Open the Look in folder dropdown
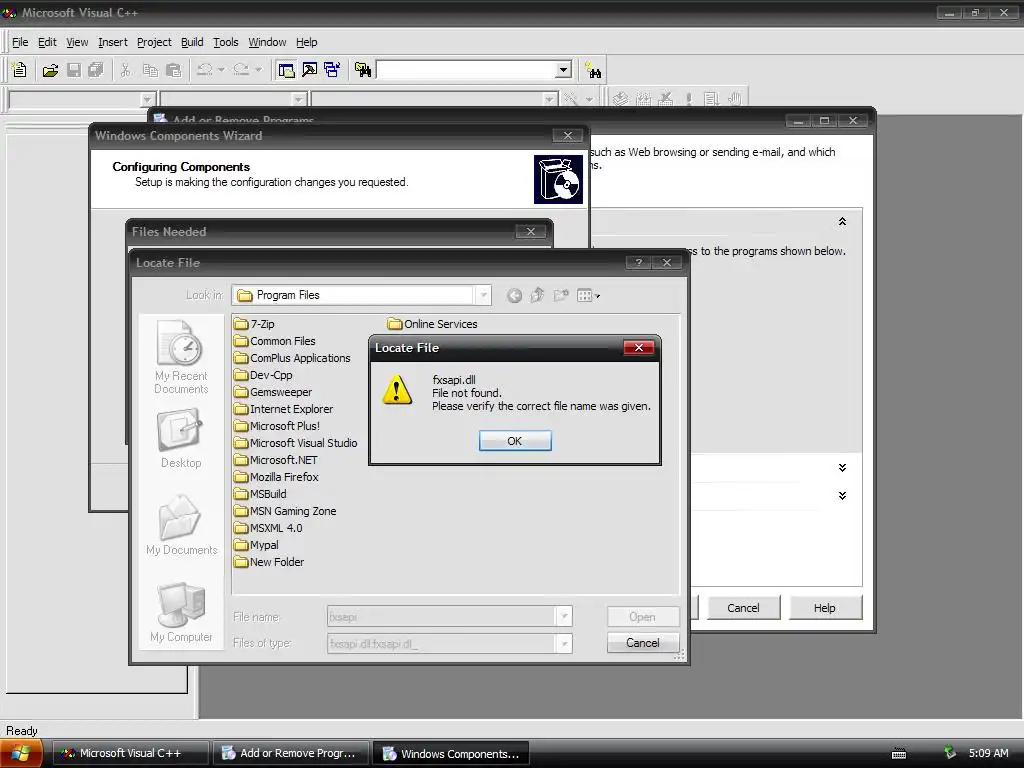The height and width of the screenshot is (768, 1024). click(483, 295)
